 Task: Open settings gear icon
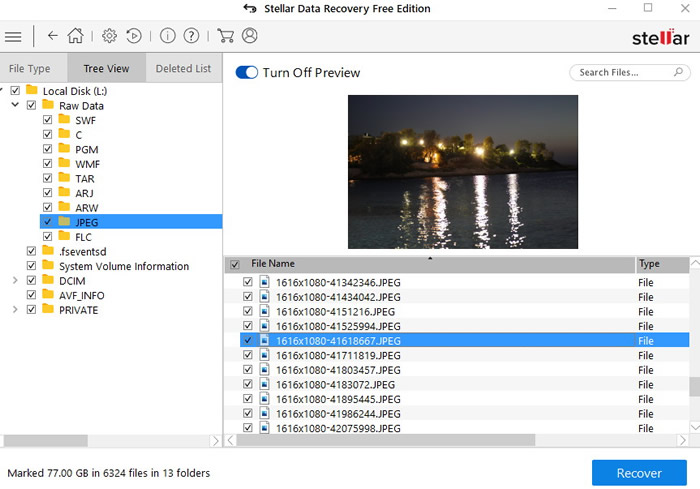click(x=109, y=36)
